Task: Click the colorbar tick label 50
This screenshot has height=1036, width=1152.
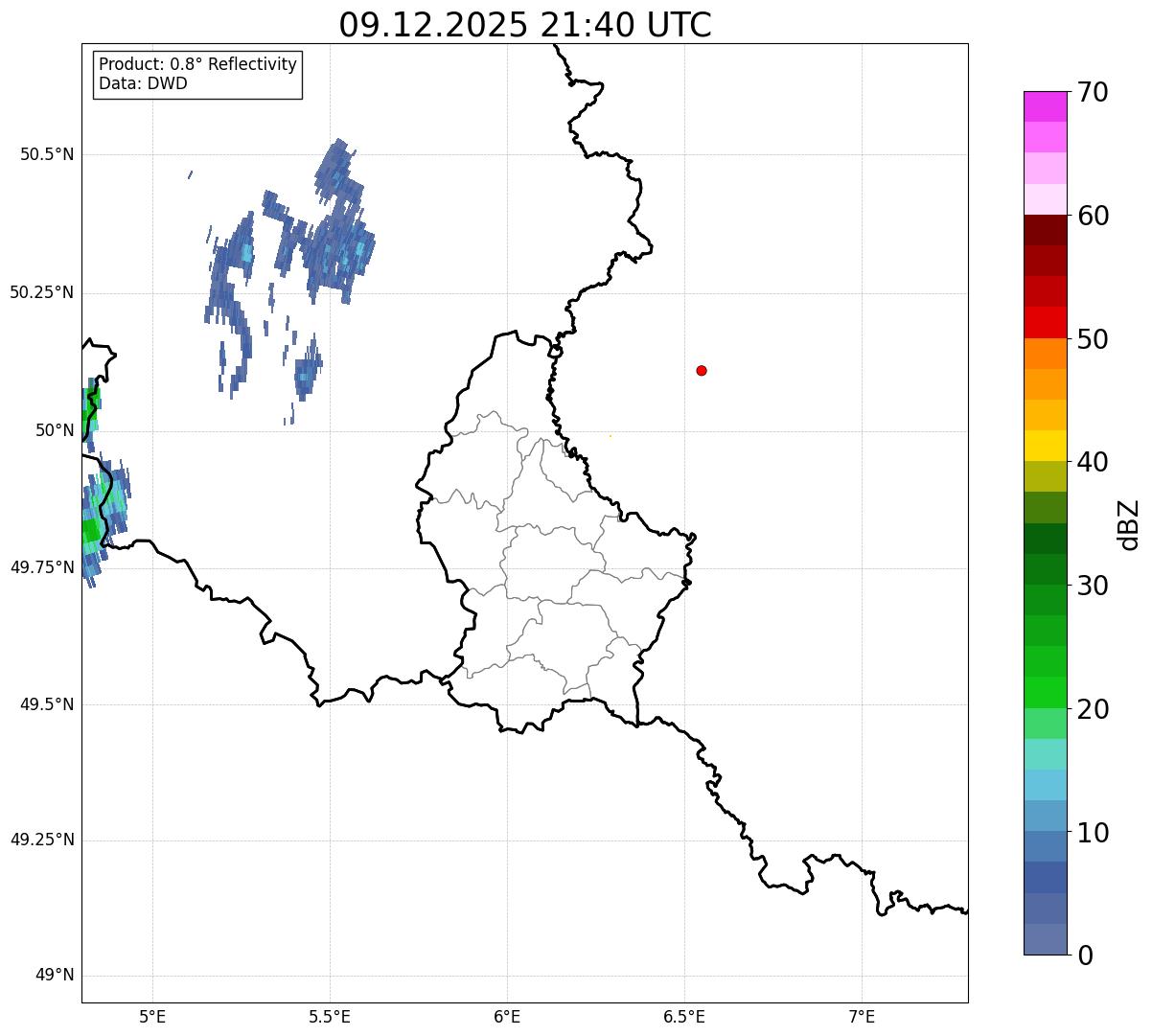Action: pos(1093,340)
